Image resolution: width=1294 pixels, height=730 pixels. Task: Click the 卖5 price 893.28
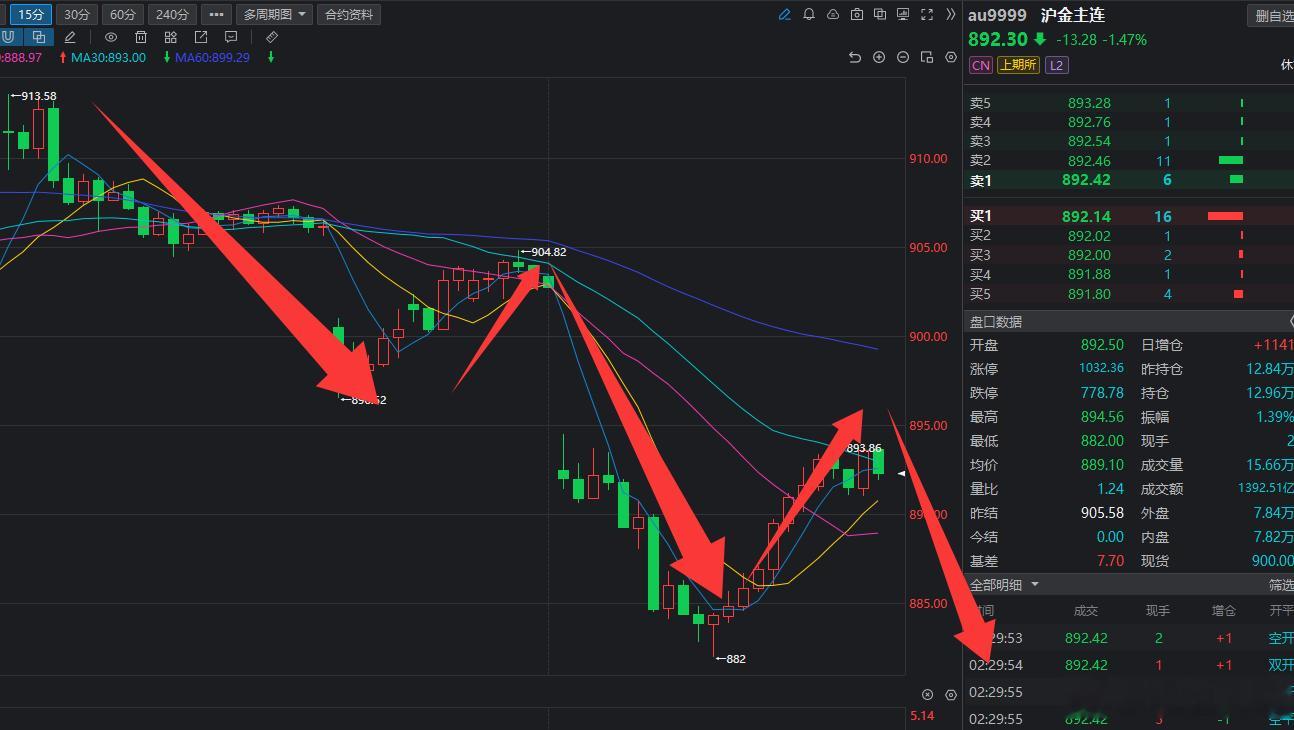click(x=1089, y=103)
